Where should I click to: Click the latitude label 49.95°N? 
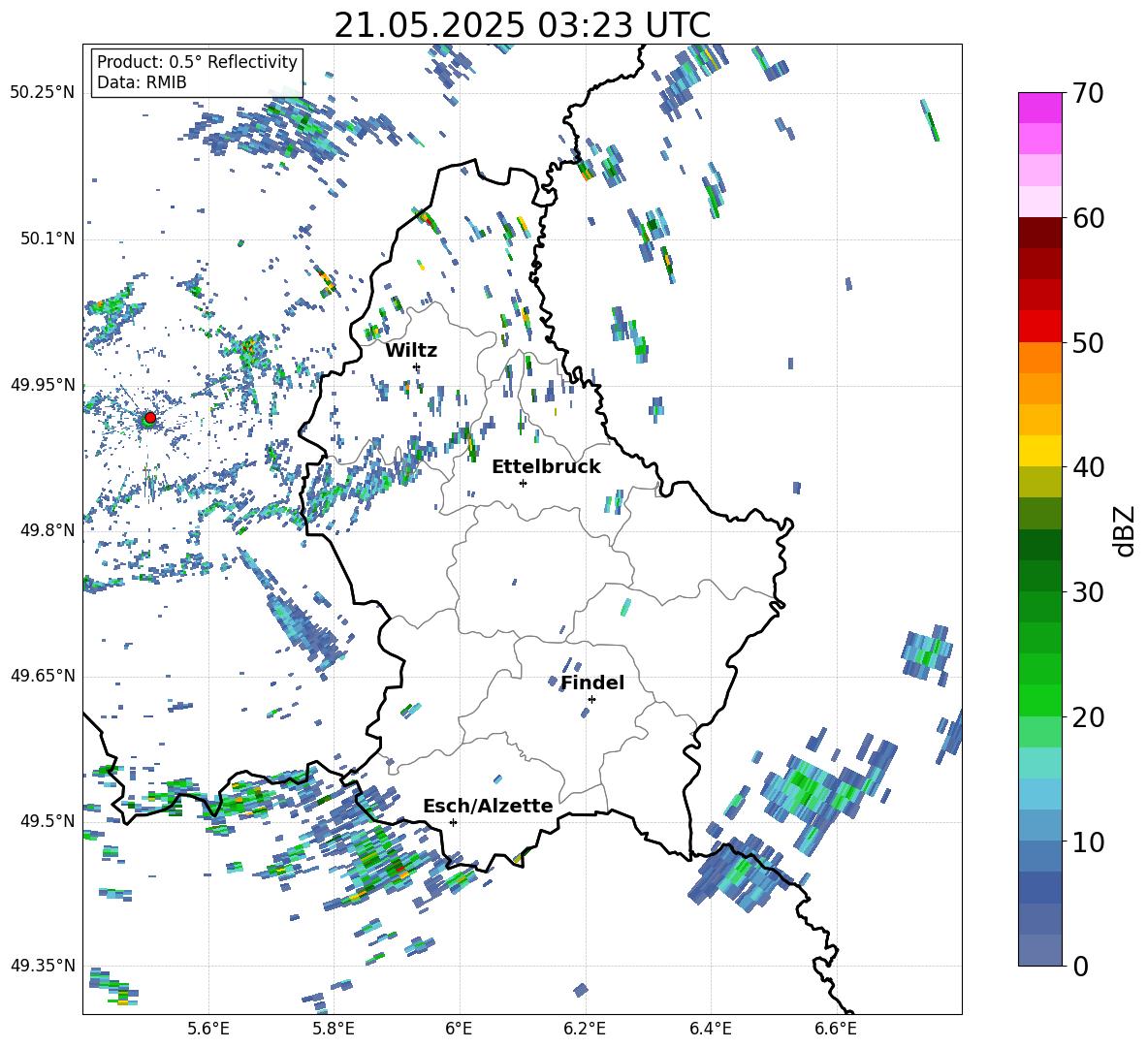[43, 384]
